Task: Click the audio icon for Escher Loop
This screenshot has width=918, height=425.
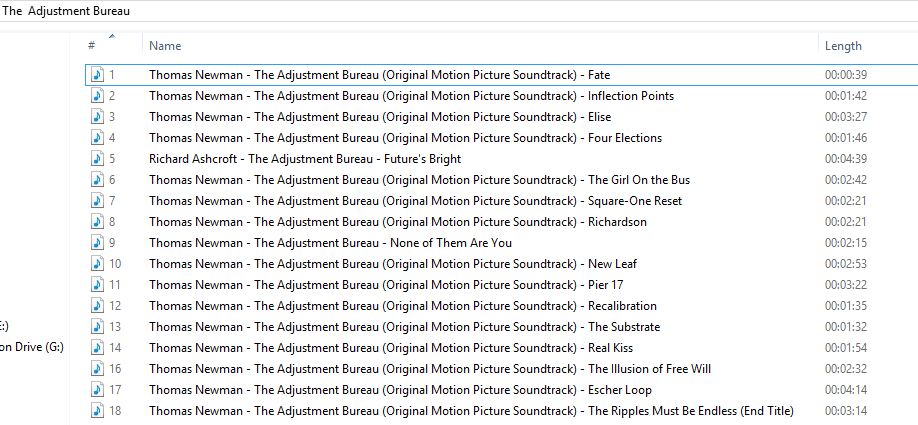Action: tap(97, 390)
